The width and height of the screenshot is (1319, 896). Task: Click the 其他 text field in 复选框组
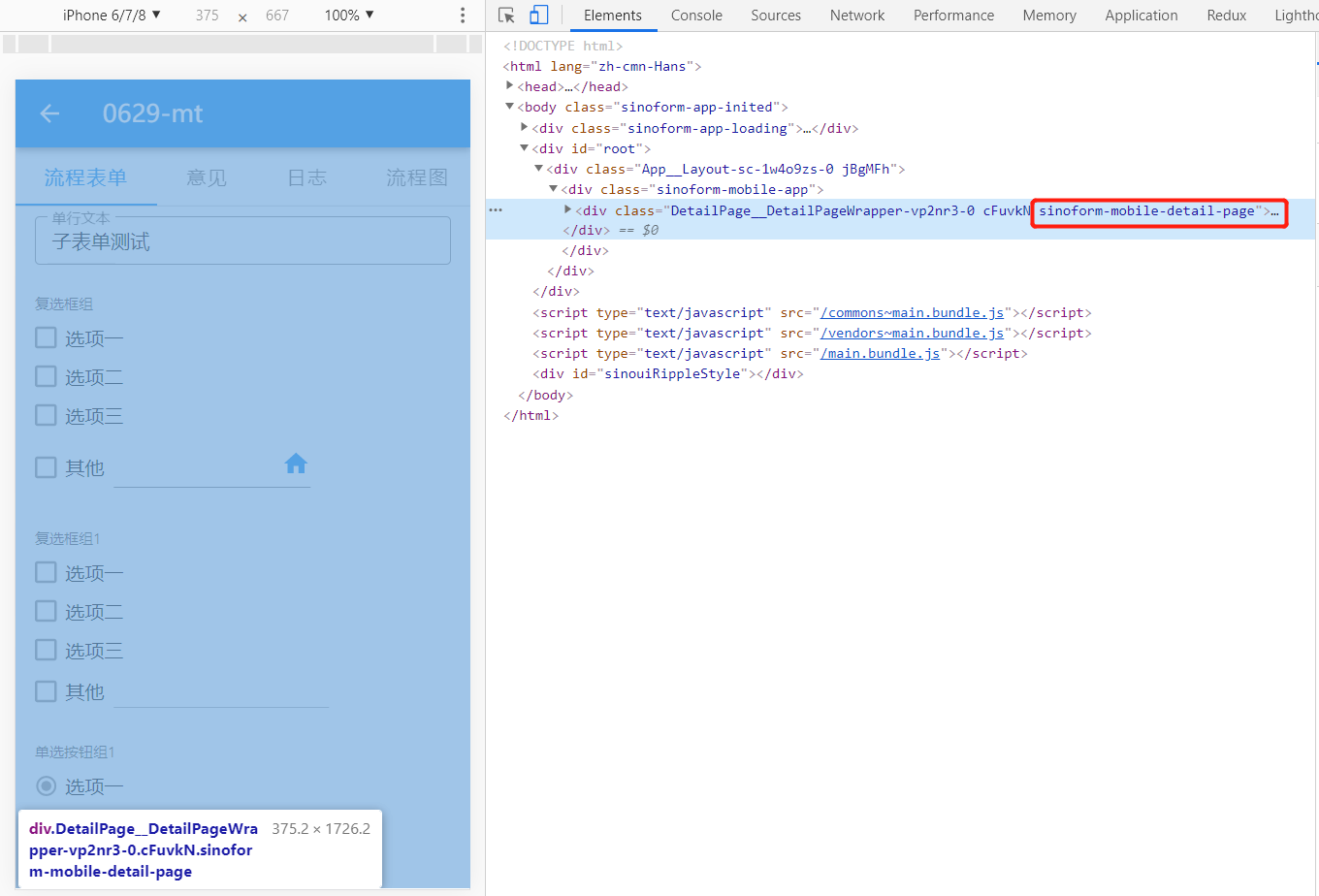[x=211, y=468]
